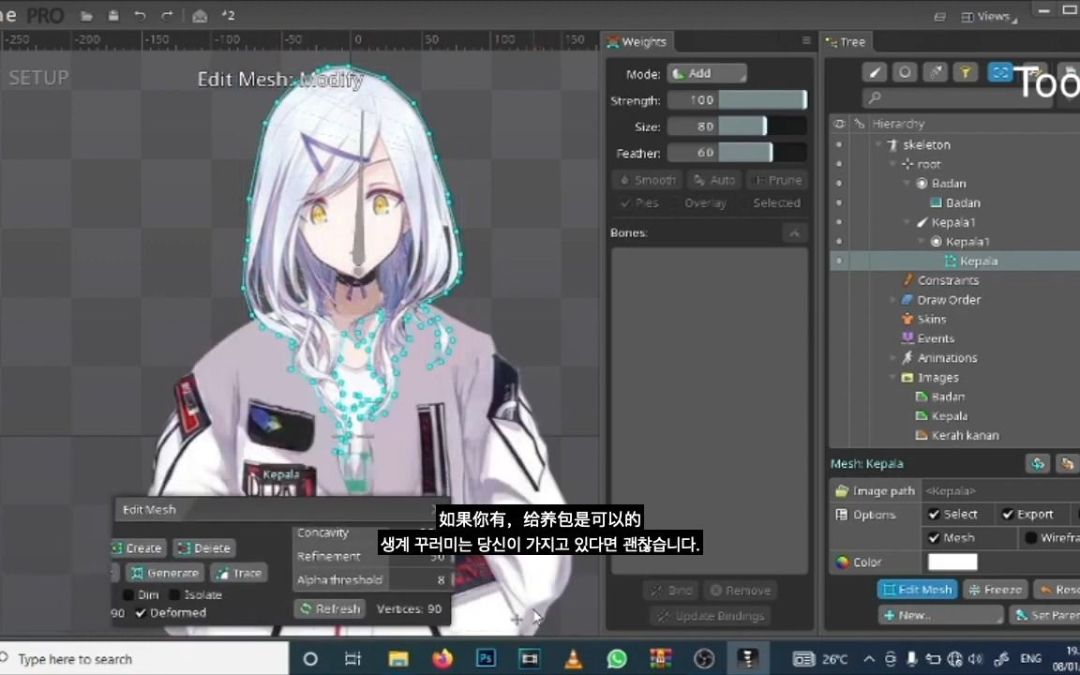Enable the Isolate checkbox in Edit Mesh
The height and width of the screenshot is (675, 1080).
point(174,594)
